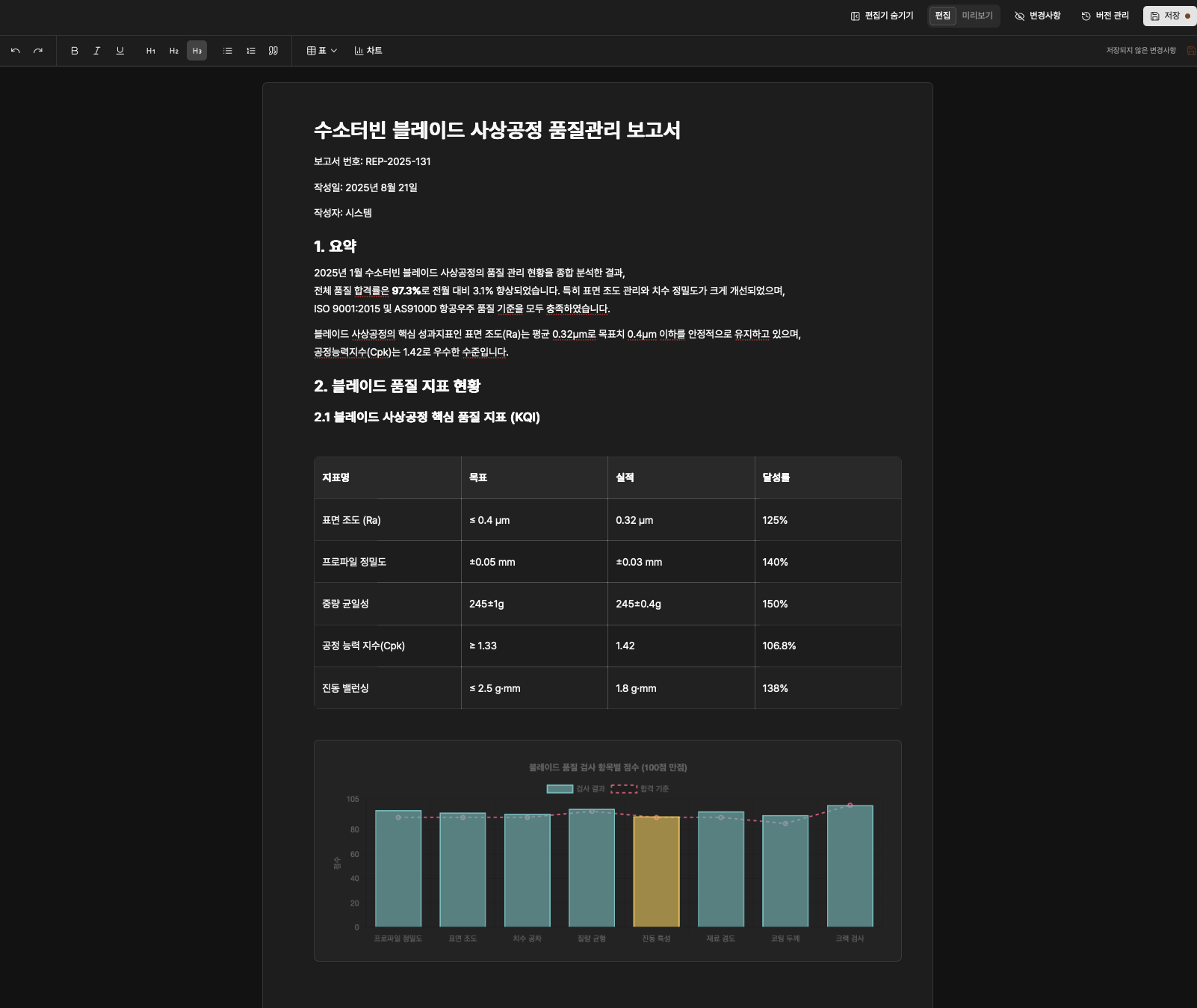Screen dimensions: 1197x1008
Task: Turn off the active H3 heading
Action: tap(197, 51)
